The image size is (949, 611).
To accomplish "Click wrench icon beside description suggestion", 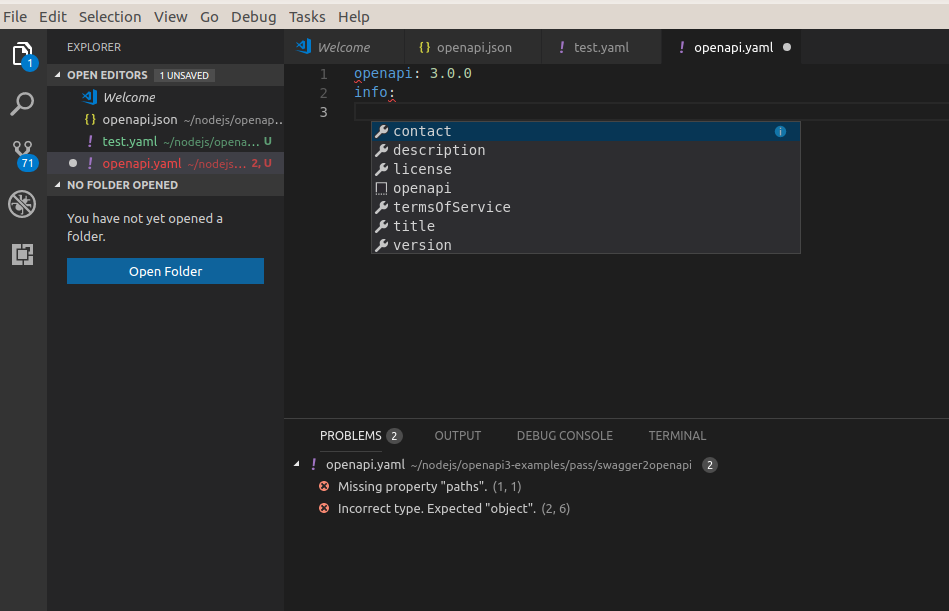I will click(381, 150).
